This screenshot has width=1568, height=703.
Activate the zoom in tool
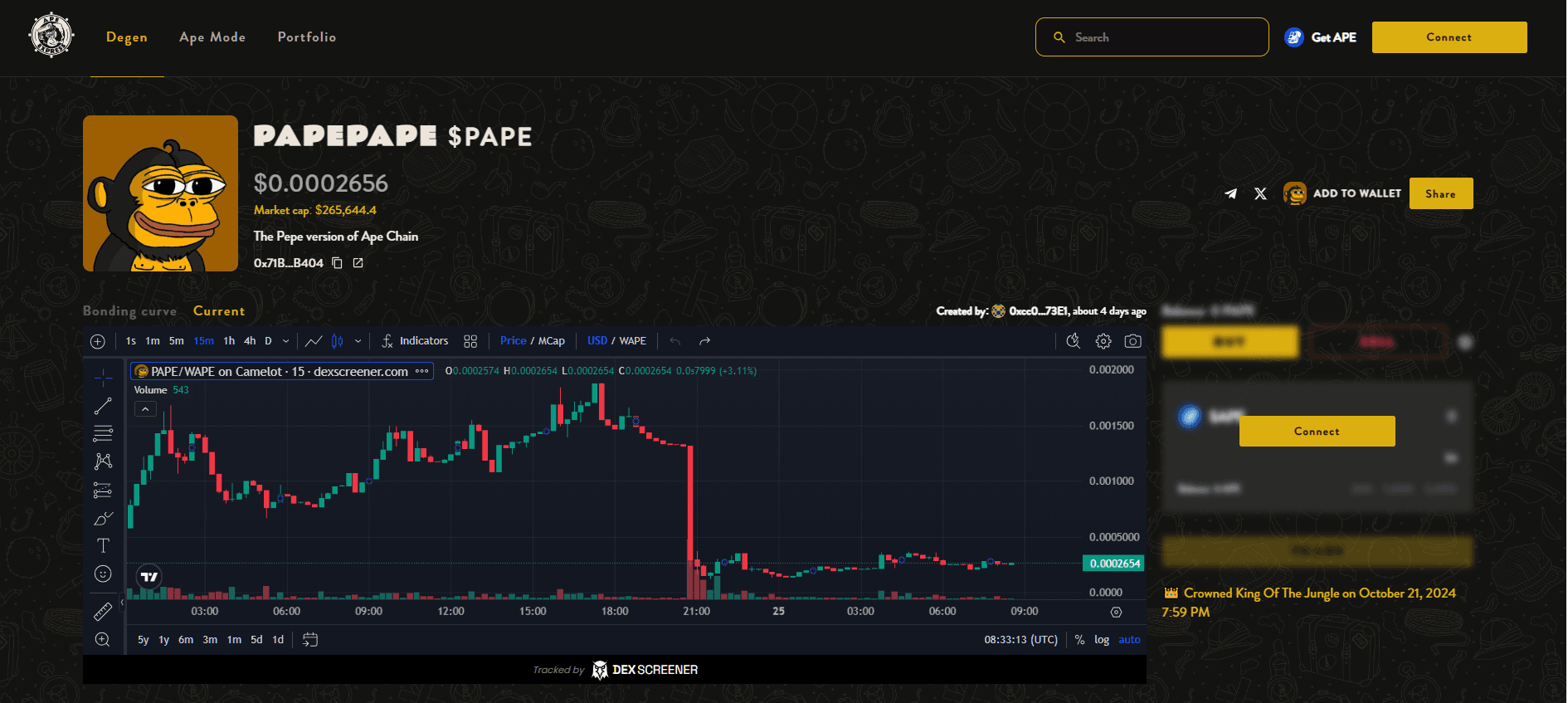(x=103, y=639)
